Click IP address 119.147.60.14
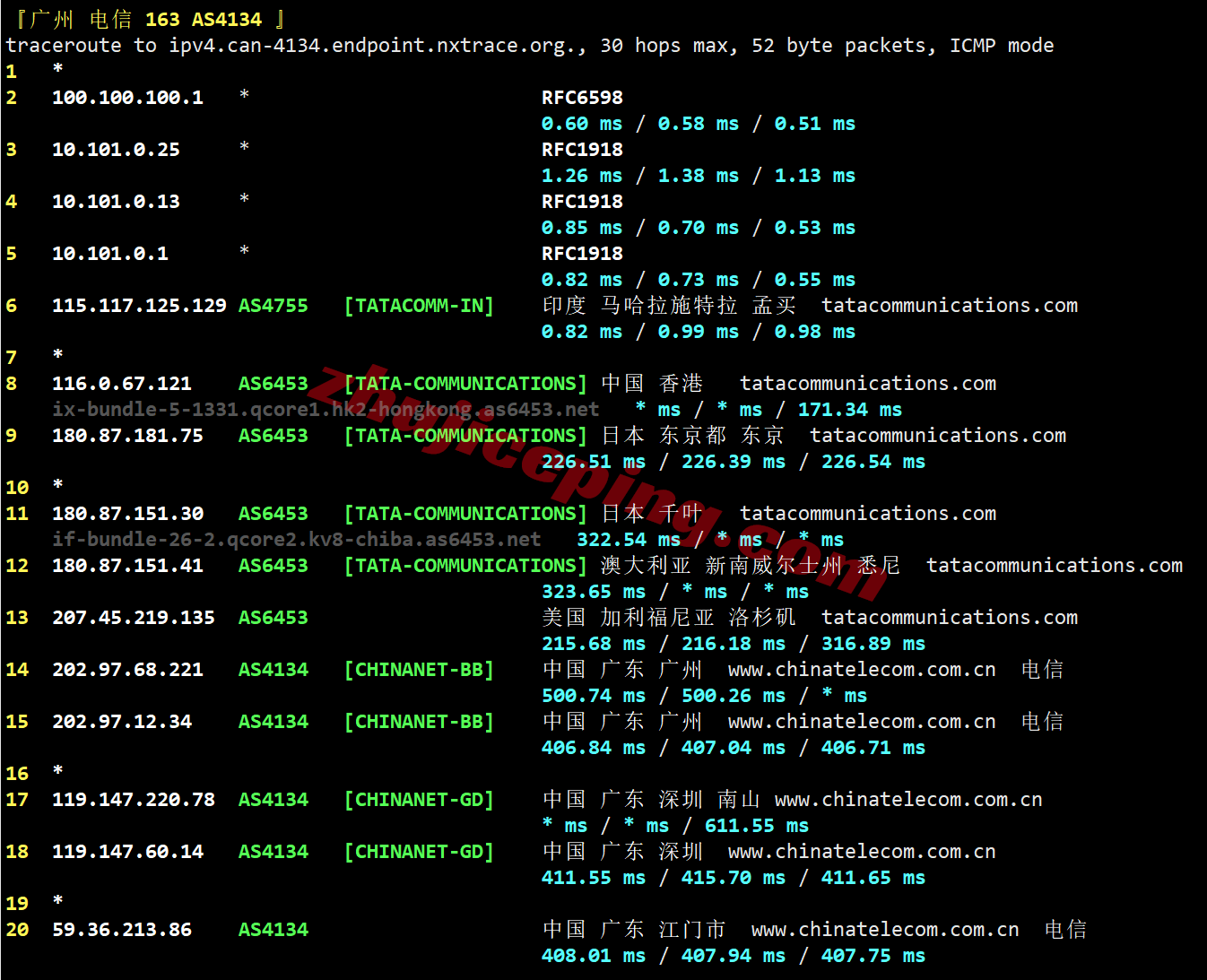The height and width of the screenshot is (980, 1207). tap(127, 852)
